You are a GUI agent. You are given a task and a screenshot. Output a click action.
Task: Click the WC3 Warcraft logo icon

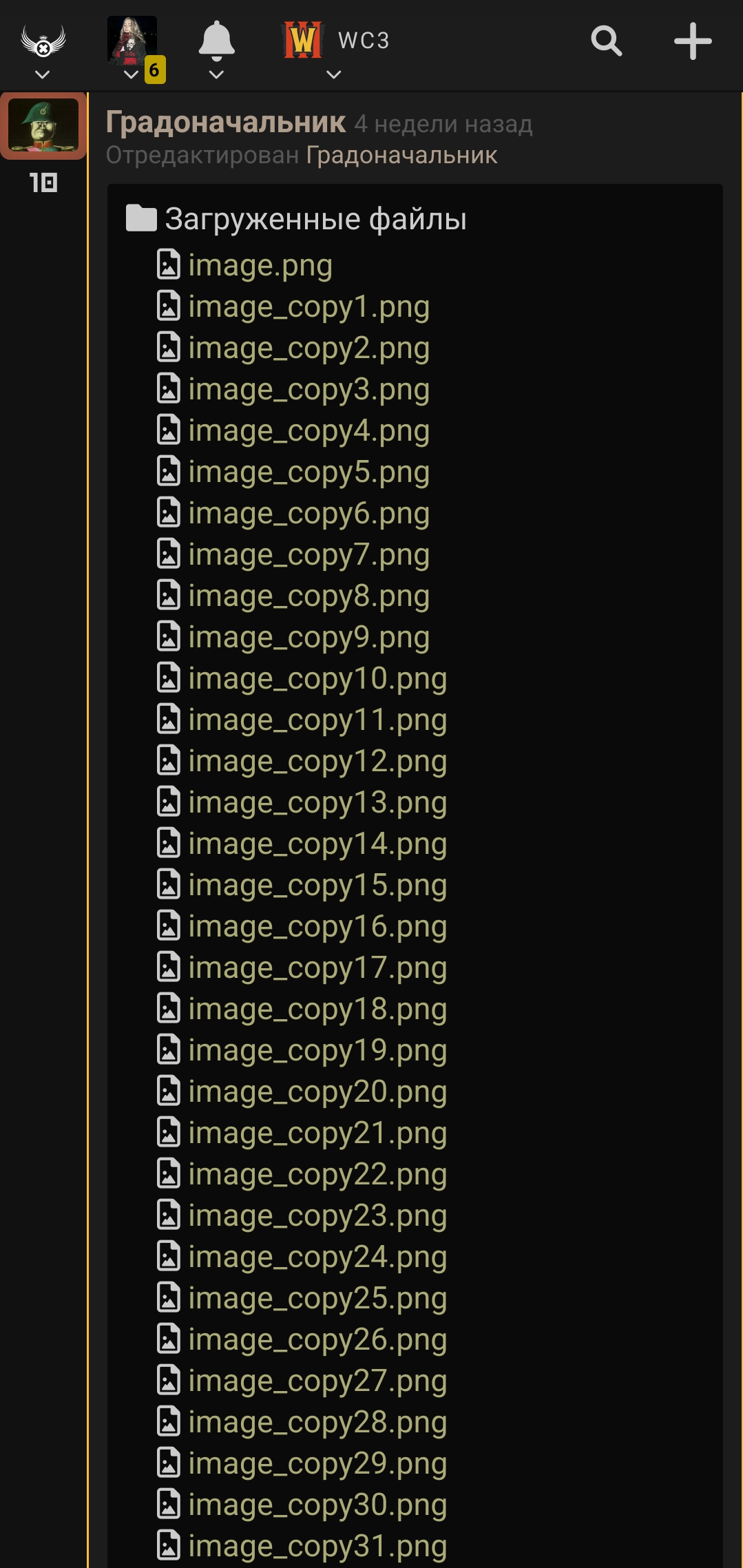pyautogui.click(x=303, y=40)
